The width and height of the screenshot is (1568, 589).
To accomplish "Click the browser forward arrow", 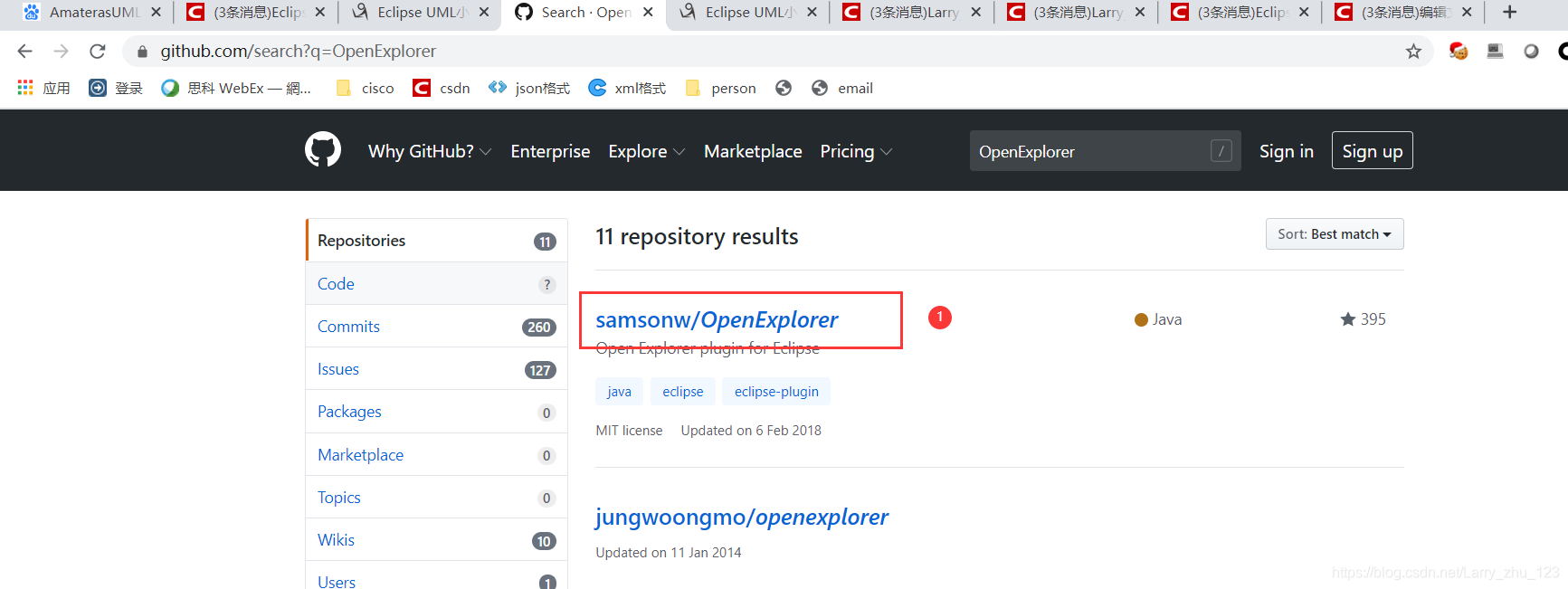I will [62, 52].
